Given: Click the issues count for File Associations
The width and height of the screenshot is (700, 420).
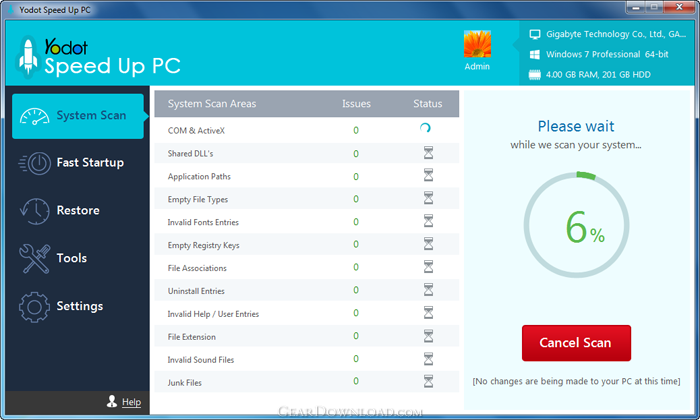Looking at the screenshot, I should point(356,267).
